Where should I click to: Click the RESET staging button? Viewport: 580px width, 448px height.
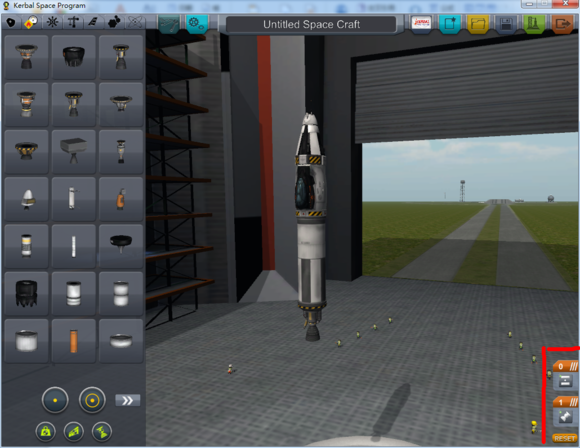[x=564, y=438]
